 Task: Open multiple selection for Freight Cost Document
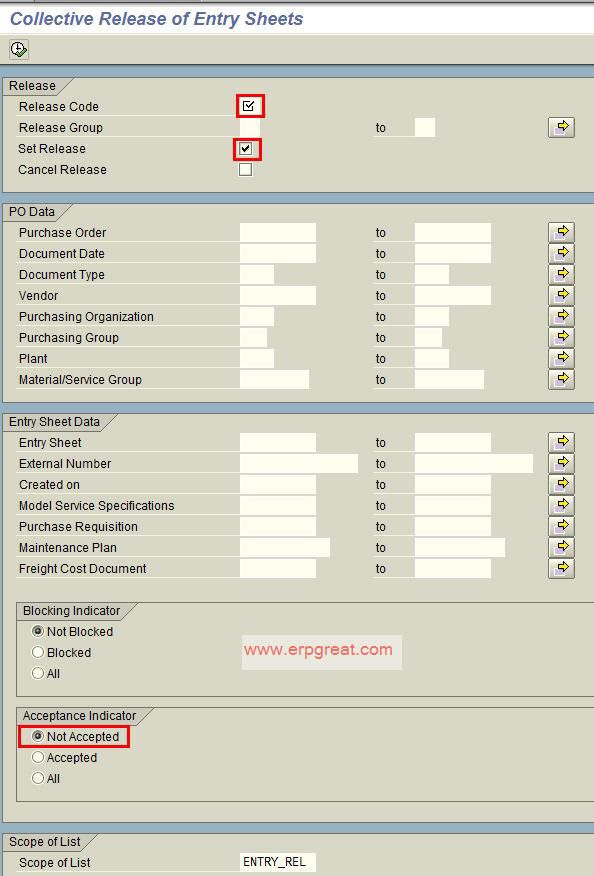pyautogui.click(x=561, y=569)
